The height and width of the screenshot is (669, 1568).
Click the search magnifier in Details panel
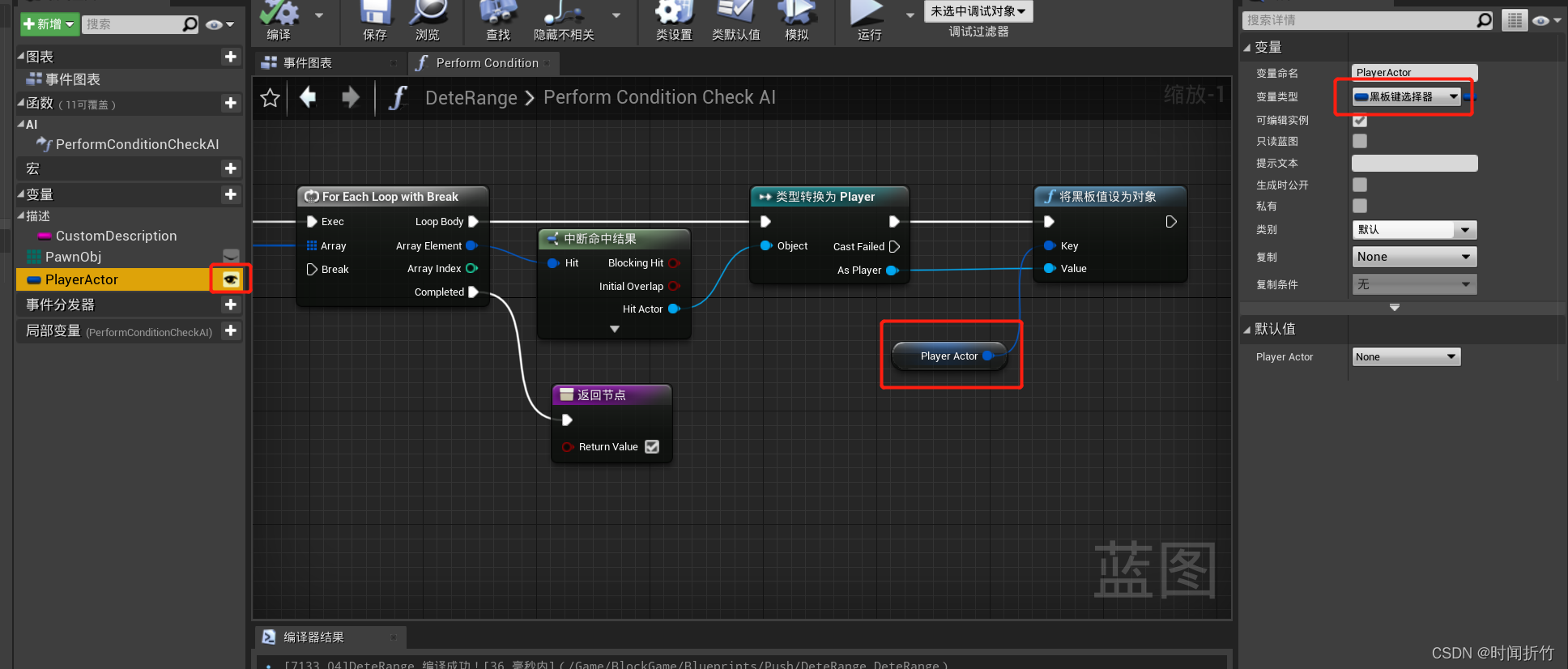1484,20
